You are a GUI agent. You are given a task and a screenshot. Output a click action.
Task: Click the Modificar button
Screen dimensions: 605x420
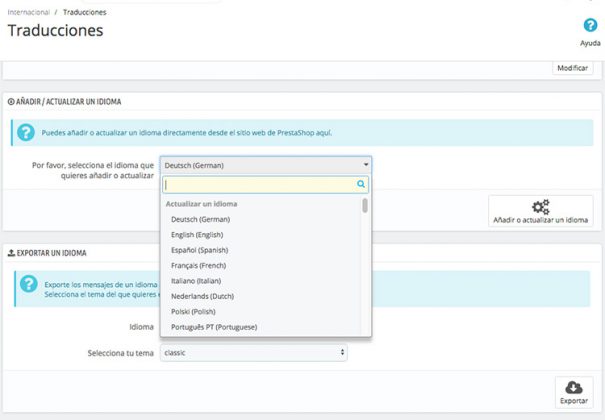tap(572, 68)
